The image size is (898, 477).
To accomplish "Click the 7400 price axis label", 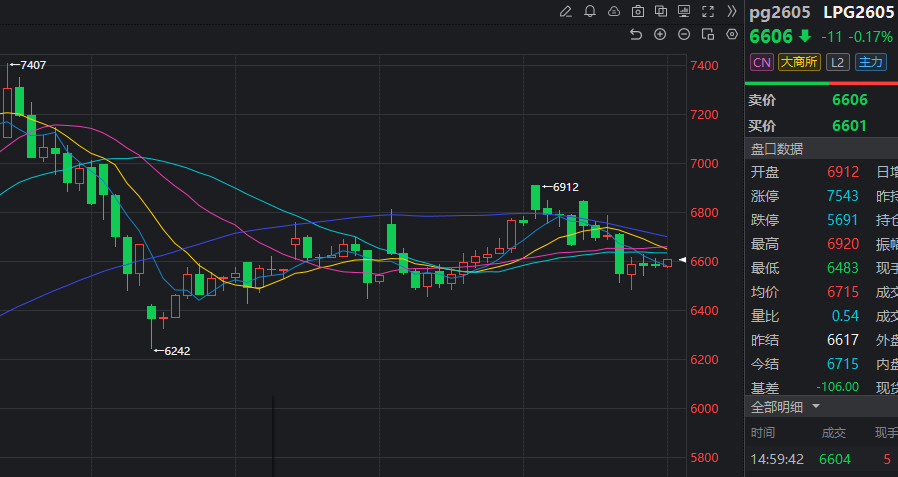I will click(704, 66).
